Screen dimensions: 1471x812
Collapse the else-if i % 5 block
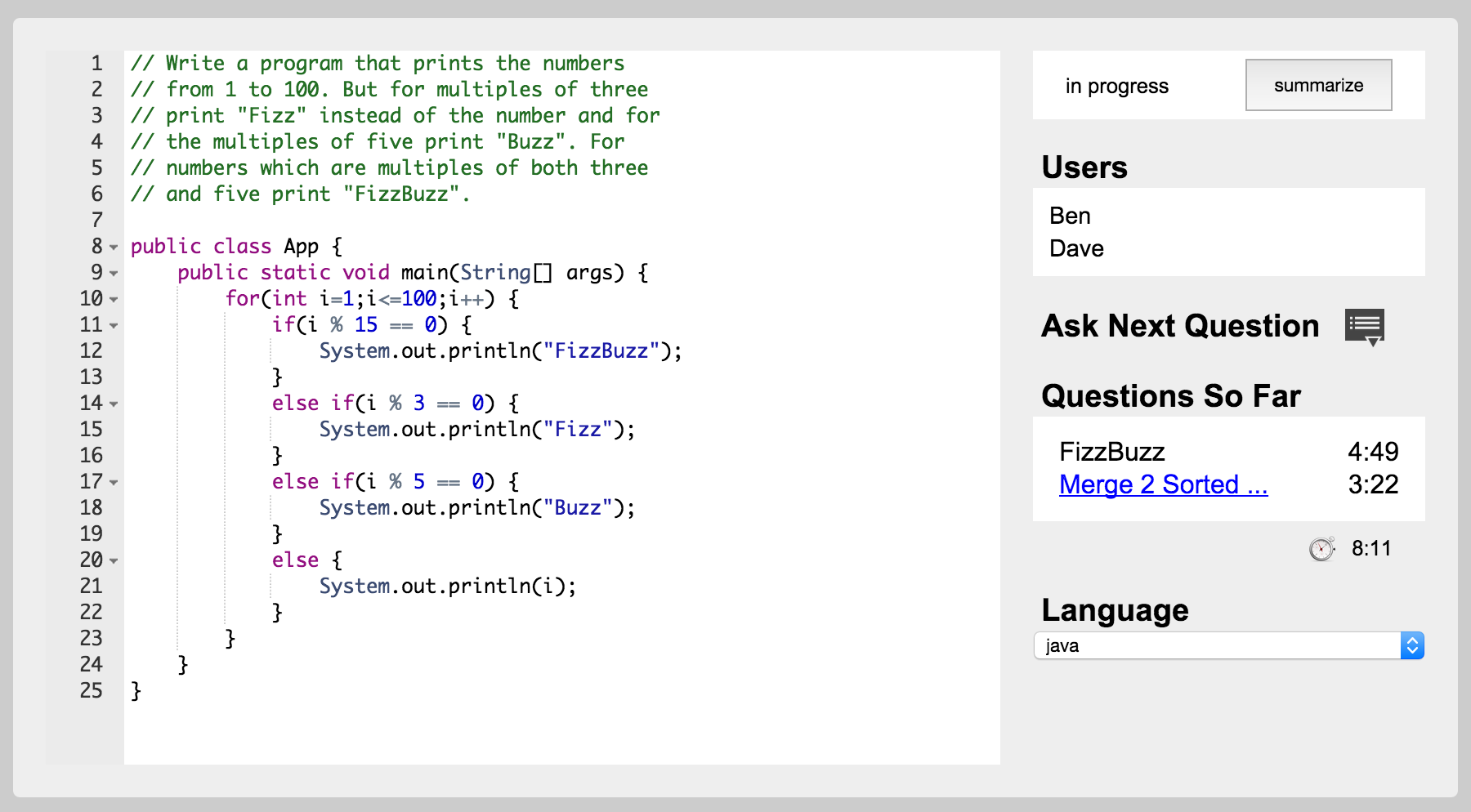coord(114,482)
